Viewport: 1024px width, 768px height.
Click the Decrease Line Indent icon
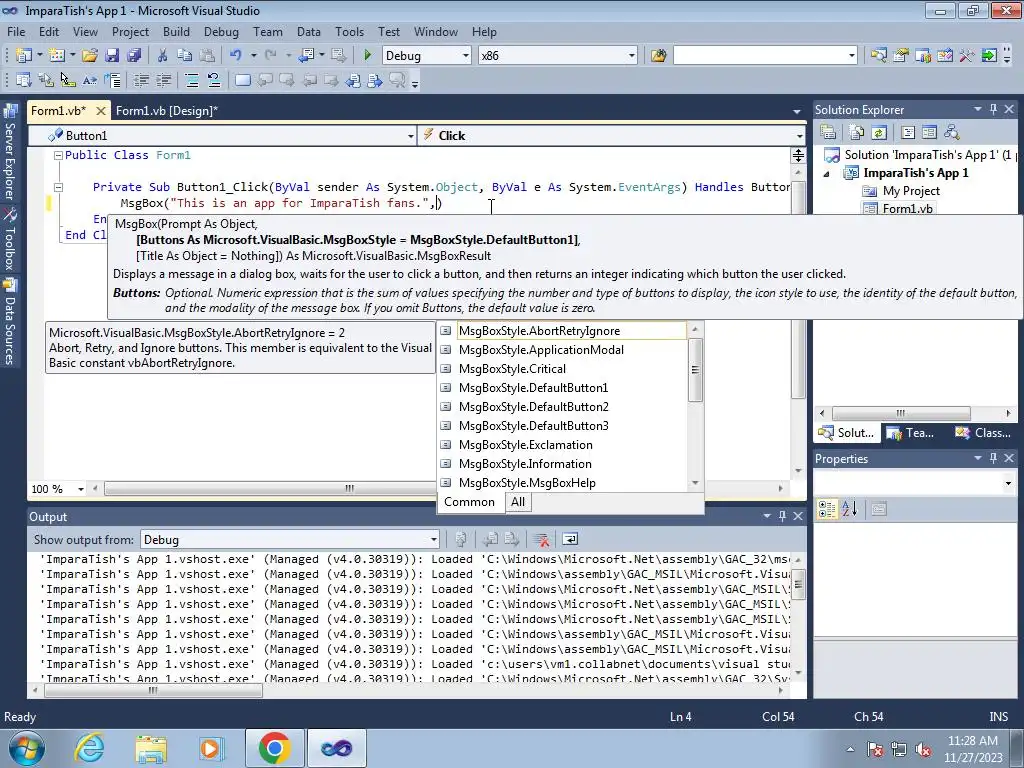141,80
